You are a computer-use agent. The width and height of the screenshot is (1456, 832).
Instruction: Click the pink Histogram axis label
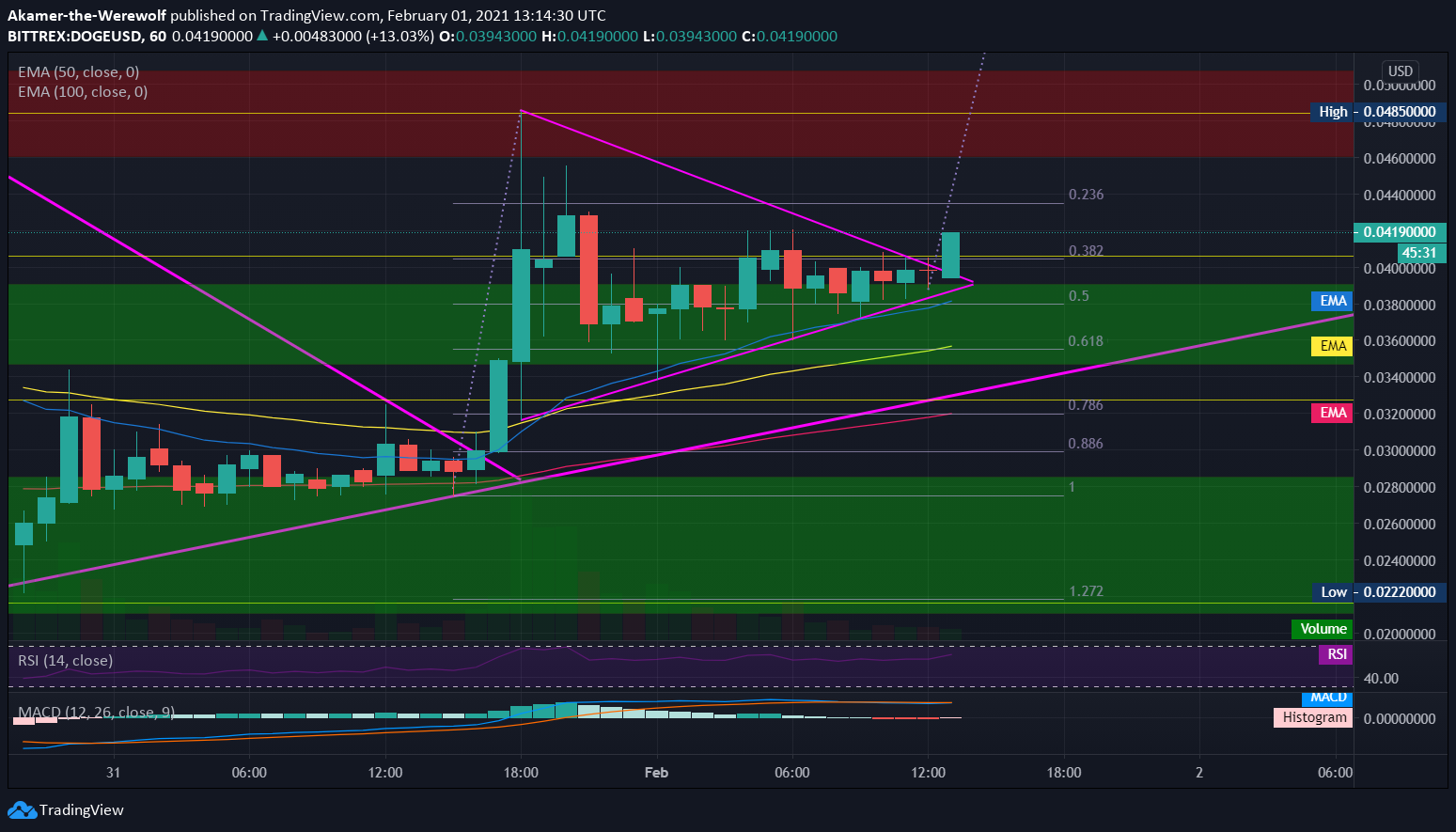[x=1313, y=718]
